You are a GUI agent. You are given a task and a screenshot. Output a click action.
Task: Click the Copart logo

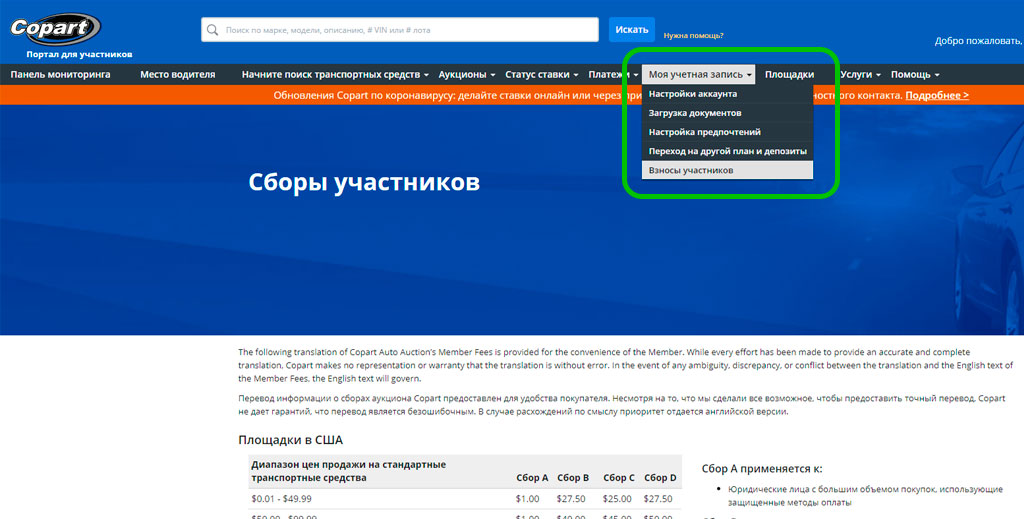(56, 29)
